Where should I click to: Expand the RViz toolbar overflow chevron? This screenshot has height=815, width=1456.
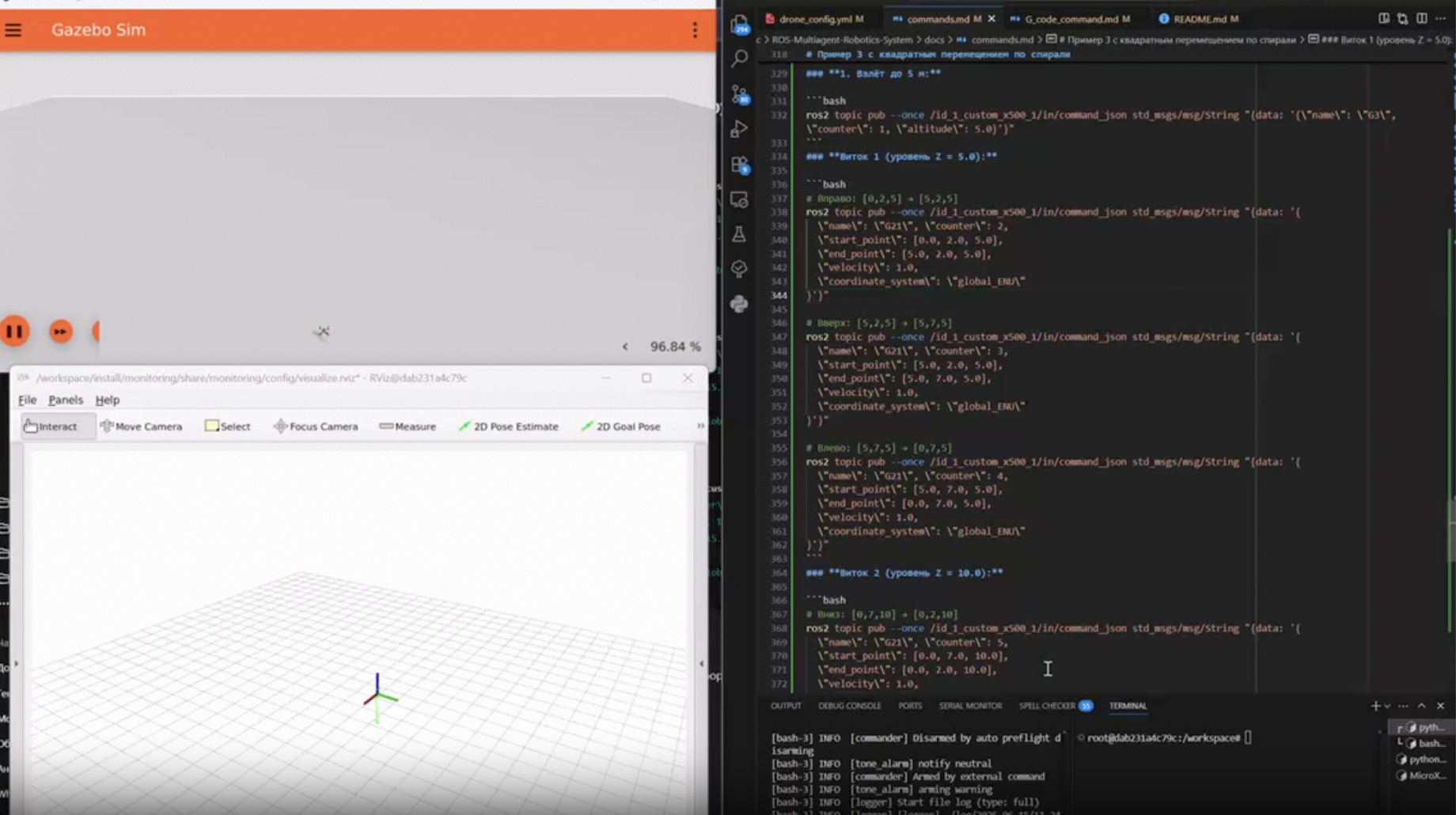[700, 426]
